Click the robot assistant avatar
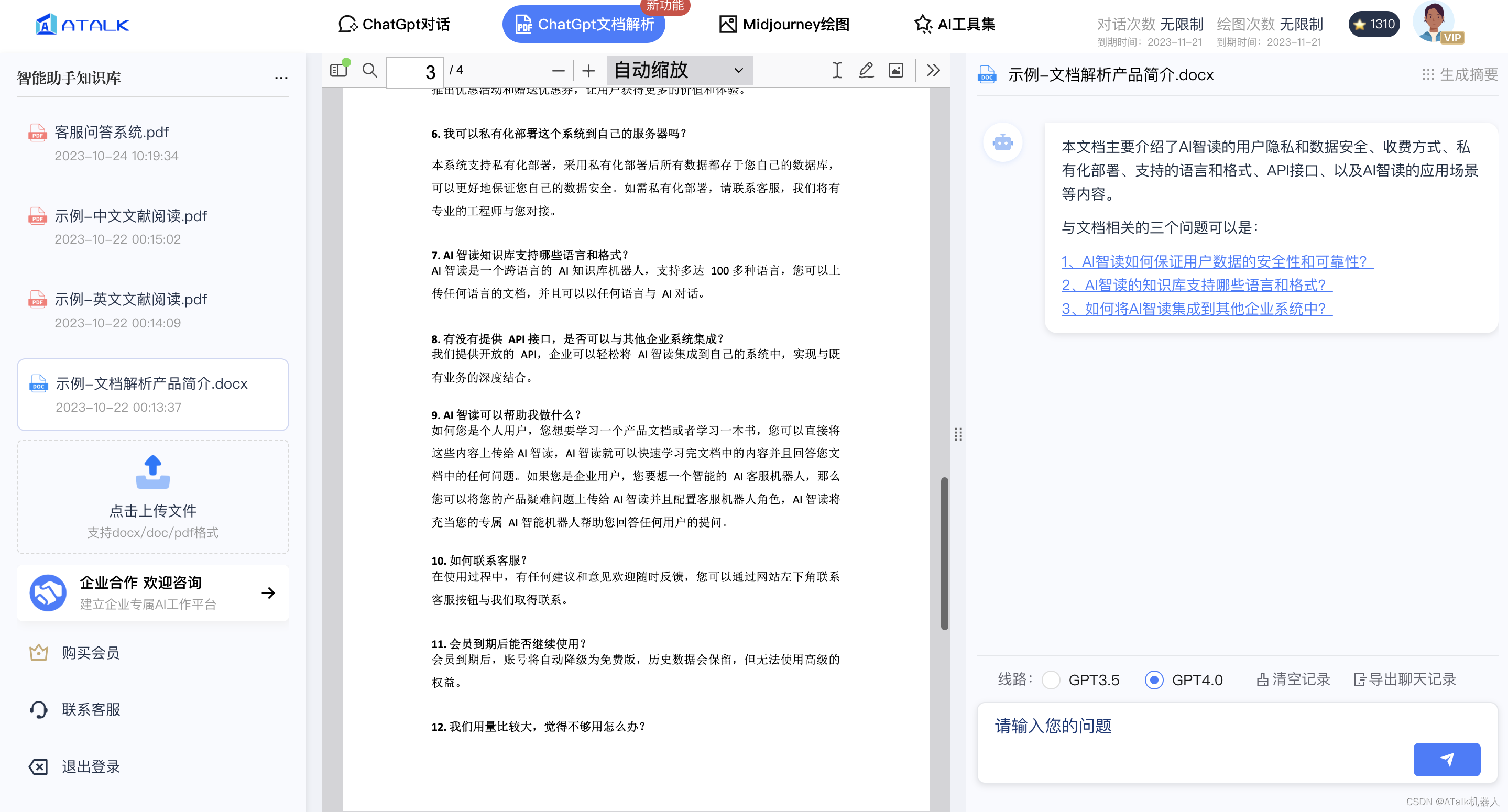The height and width of the screenshot is (812, 1508). point(1003,142)
